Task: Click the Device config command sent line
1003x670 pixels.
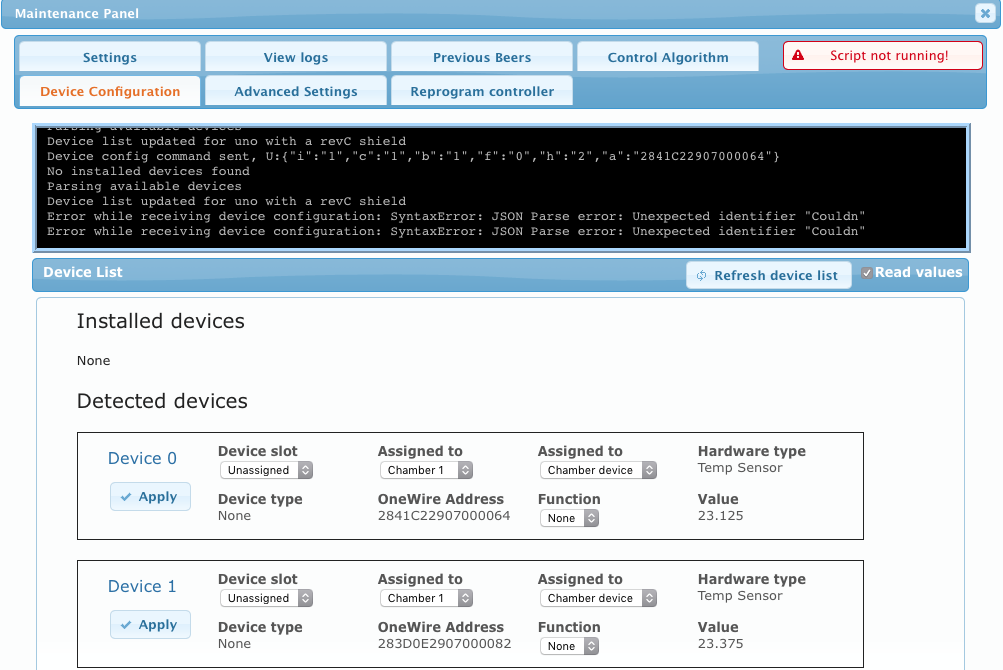Action: [413, 156]
